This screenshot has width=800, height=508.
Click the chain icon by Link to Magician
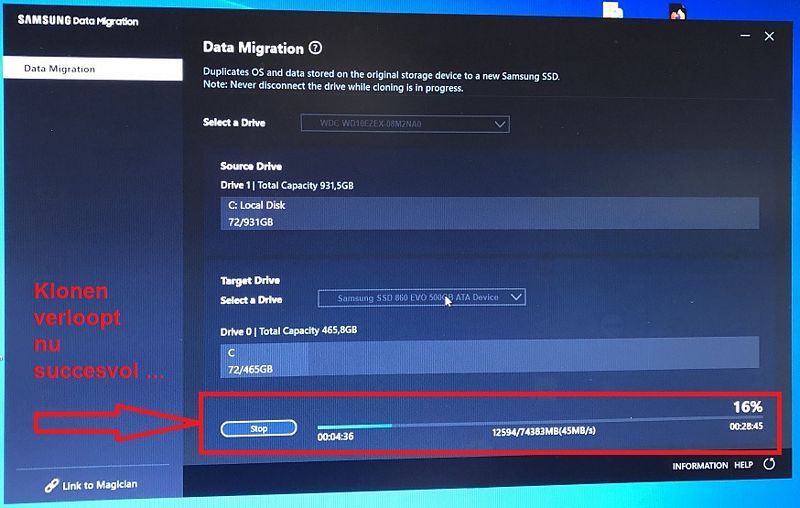52,486
